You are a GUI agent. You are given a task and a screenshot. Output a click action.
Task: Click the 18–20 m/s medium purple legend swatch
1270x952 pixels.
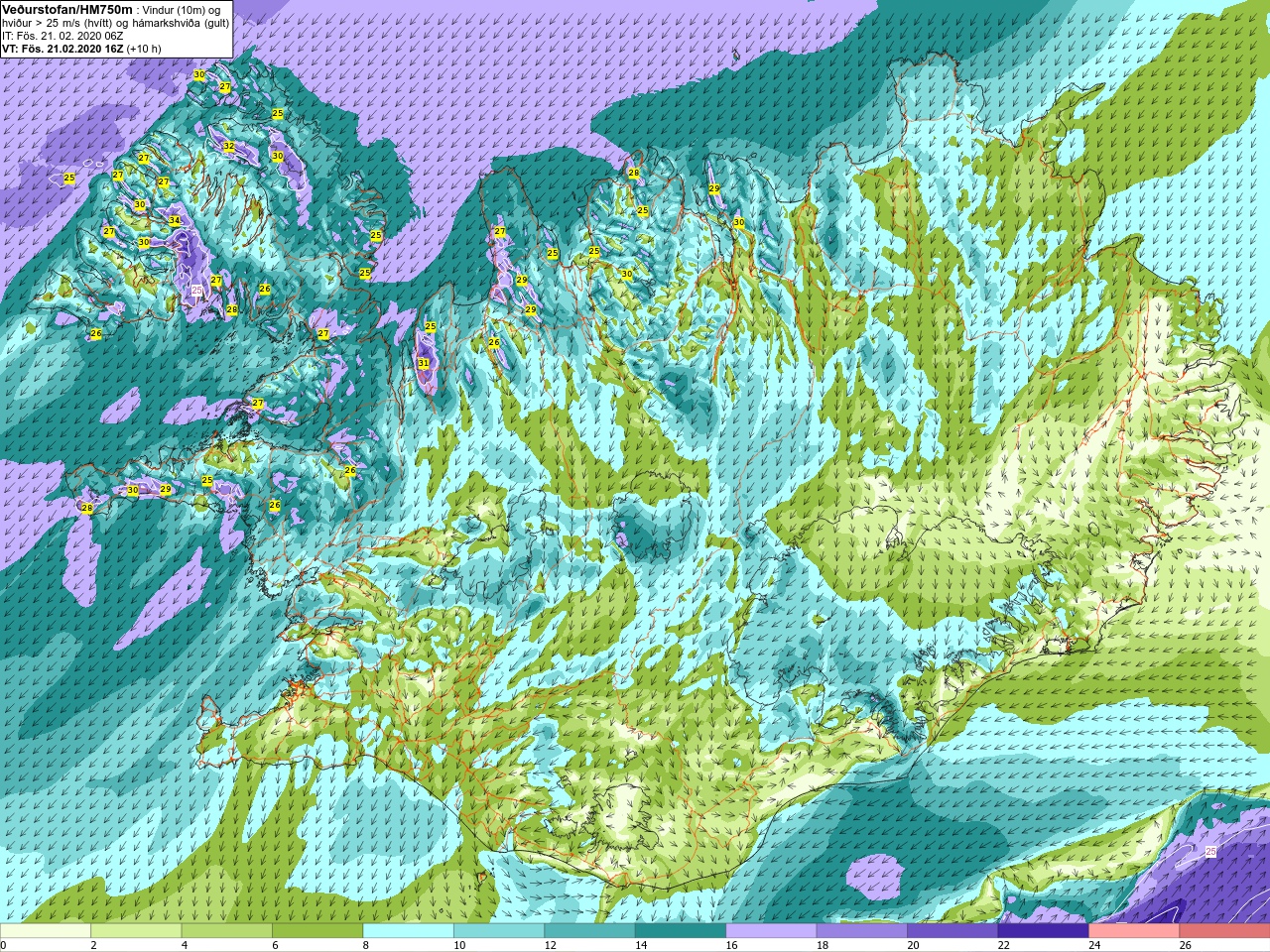pos(862,932)
